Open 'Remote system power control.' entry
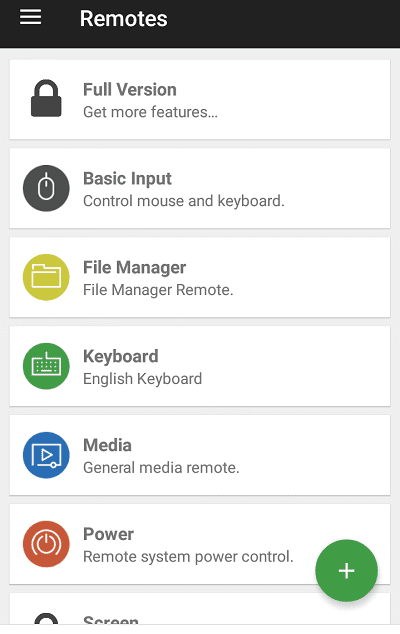 200,544
